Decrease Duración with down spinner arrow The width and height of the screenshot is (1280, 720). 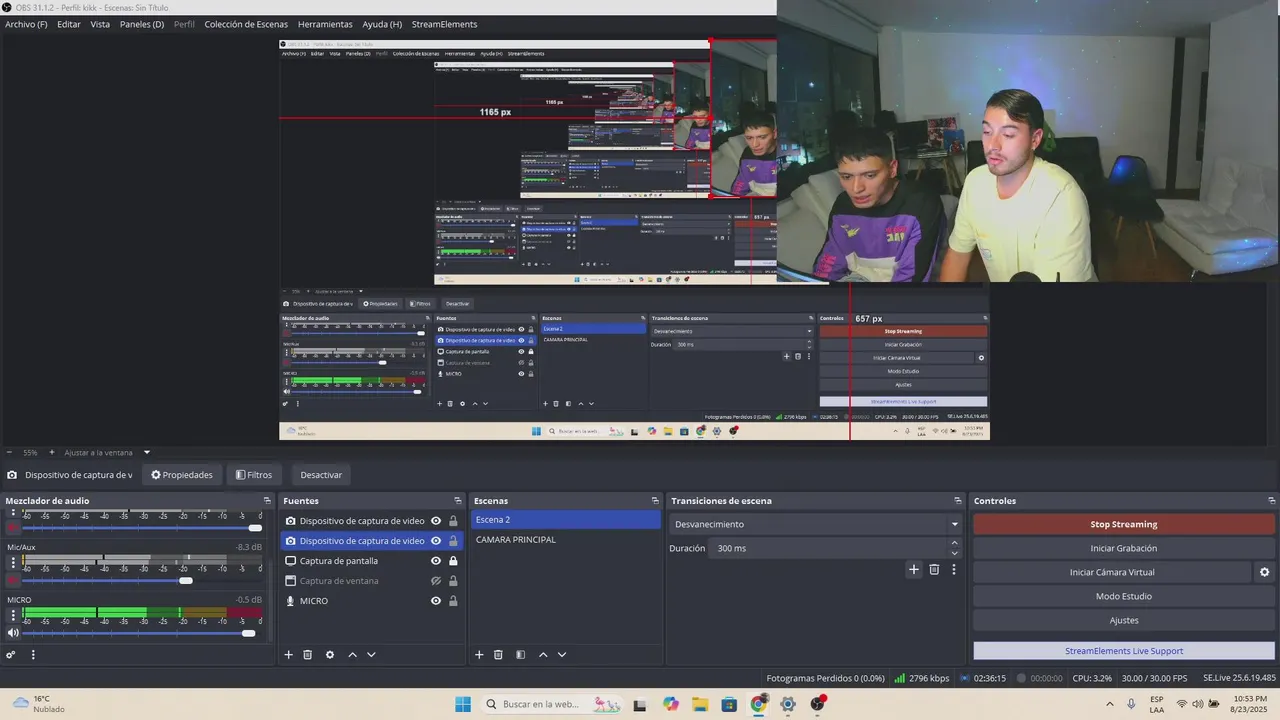[x=954, y=553]
